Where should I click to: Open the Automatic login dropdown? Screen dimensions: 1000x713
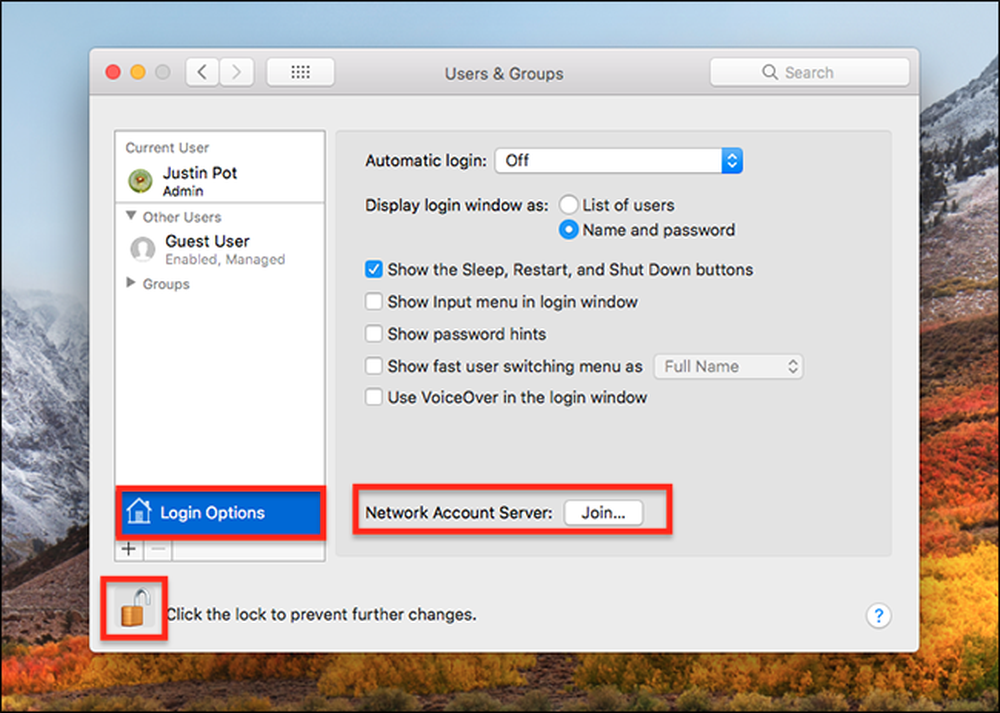pos(619,161)
